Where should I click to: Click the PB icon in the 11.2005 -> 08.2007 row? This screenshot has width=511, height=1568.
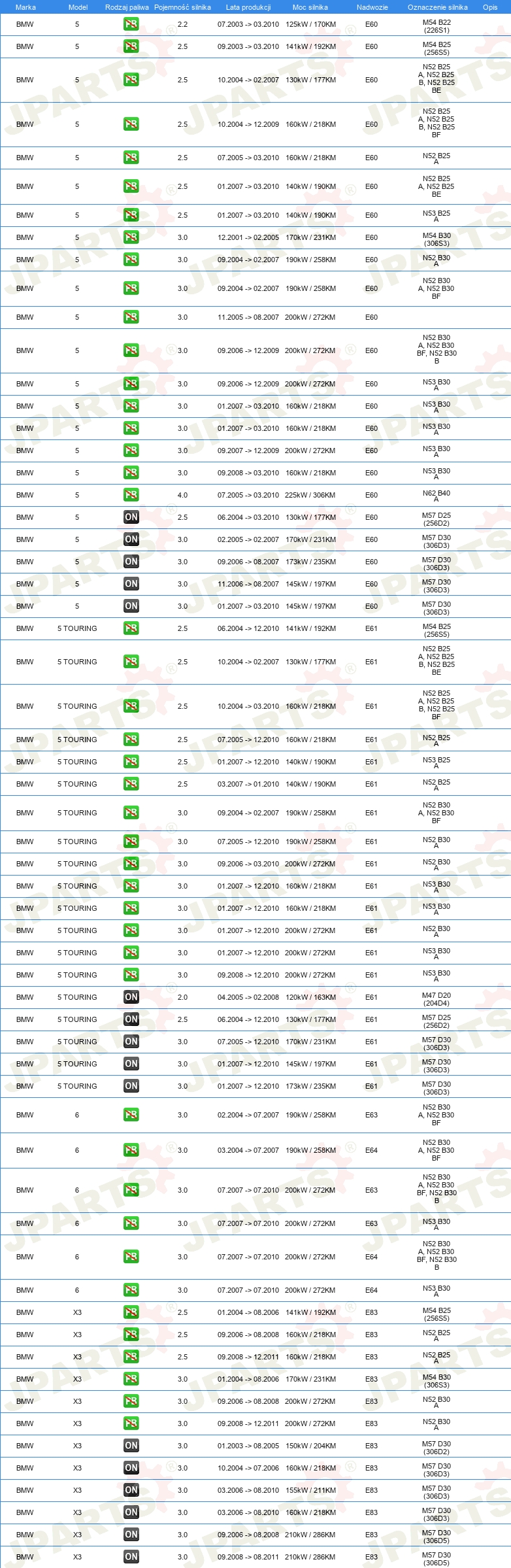tap(131, 317)
